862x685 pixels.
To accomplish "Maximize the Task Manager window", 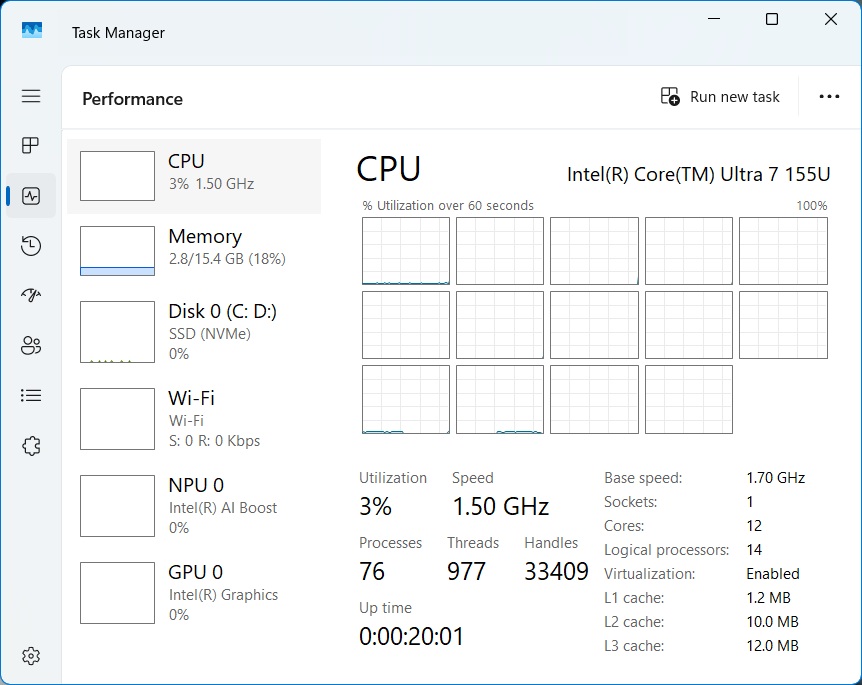I will [772, 19].
